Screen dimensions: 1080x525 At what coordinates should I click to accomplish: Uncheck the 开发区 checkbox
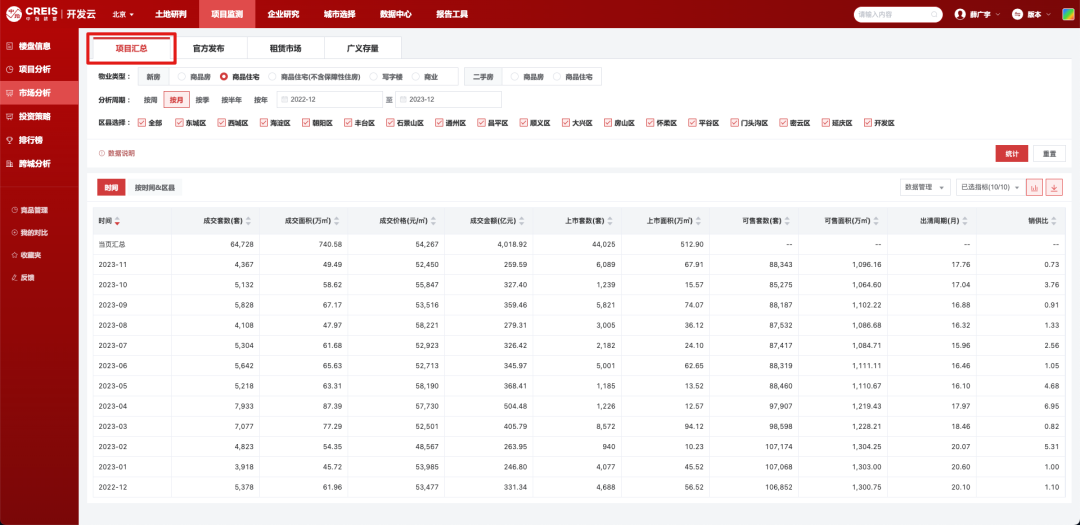(x=867, y=123)
